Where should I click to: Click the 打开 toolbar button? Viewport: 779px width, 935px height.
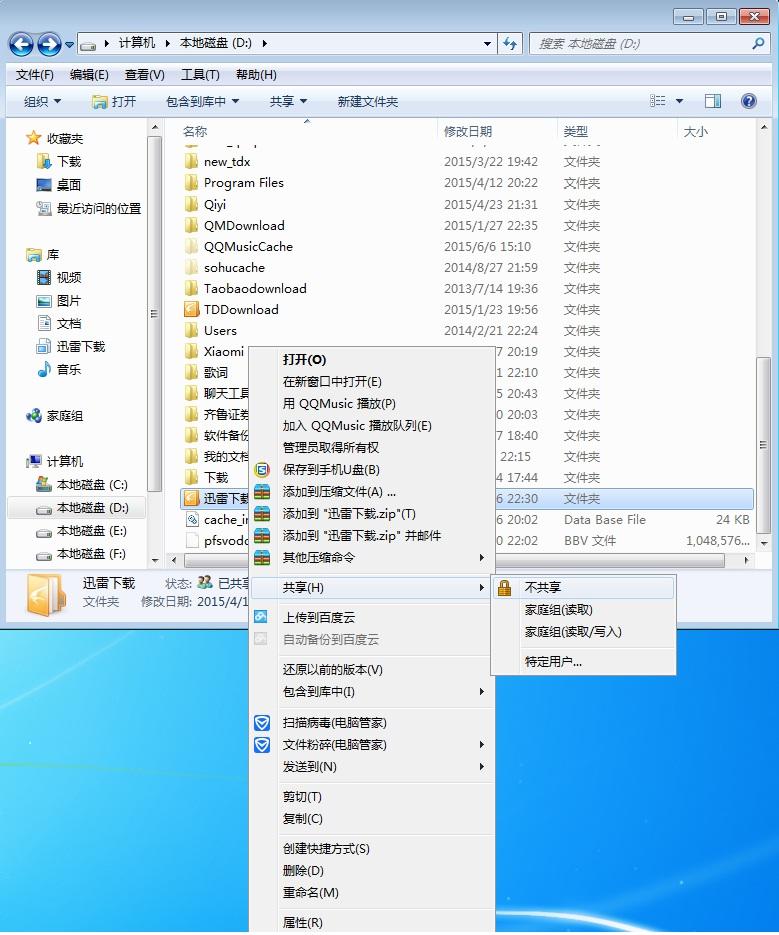[114, 101]
